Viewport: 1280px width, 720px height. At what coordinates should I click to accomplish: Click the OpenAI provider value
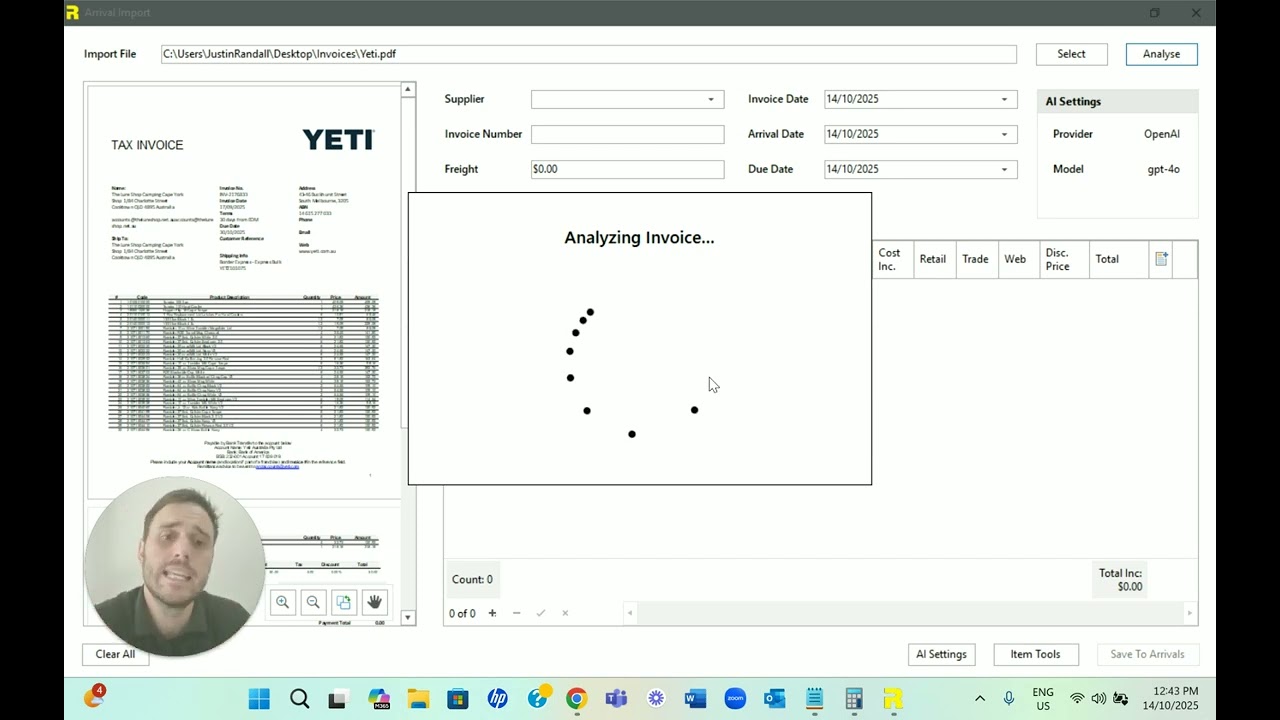(1162, 134)
